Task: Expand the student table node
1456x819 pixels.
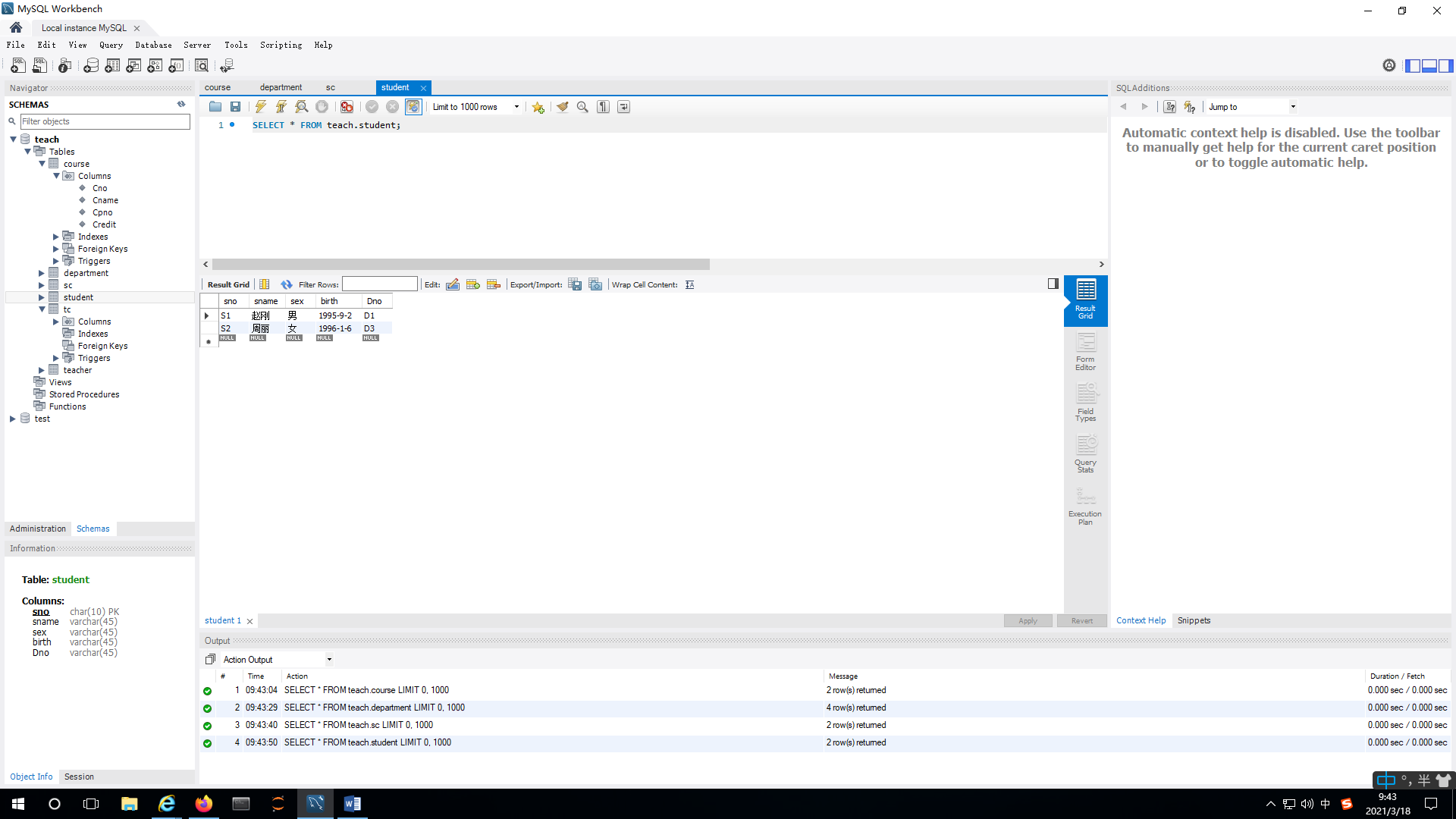Action: 42,297
